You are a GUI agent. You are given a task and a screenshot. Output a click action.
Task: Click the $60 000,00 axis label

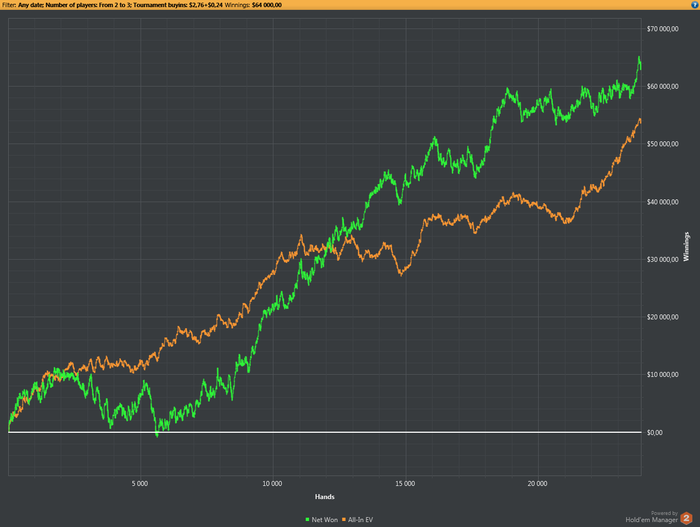(662, 87)
